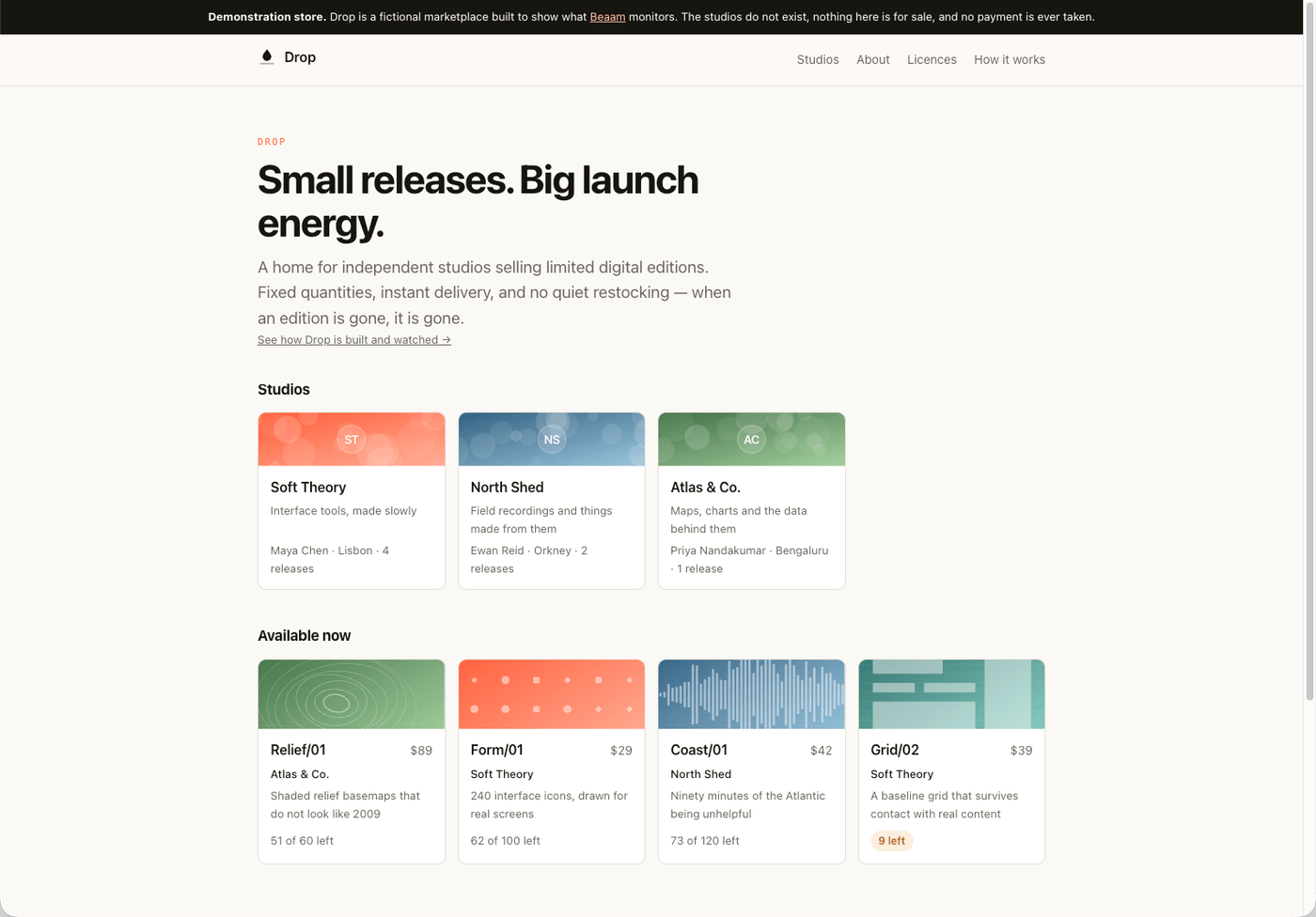
Task: Click the 'Studios' section heading above cards
Action: pyautogui.click(x=284, y=389)
